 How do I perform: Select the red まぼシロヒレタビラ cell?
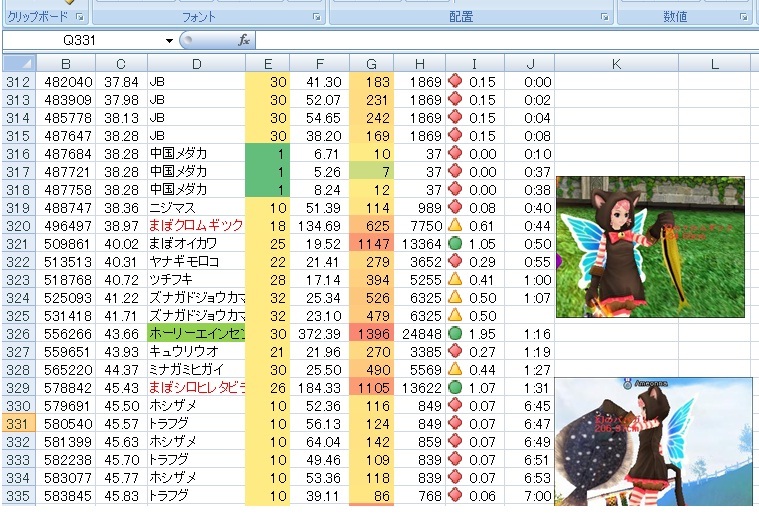click(x=197, y=388)
